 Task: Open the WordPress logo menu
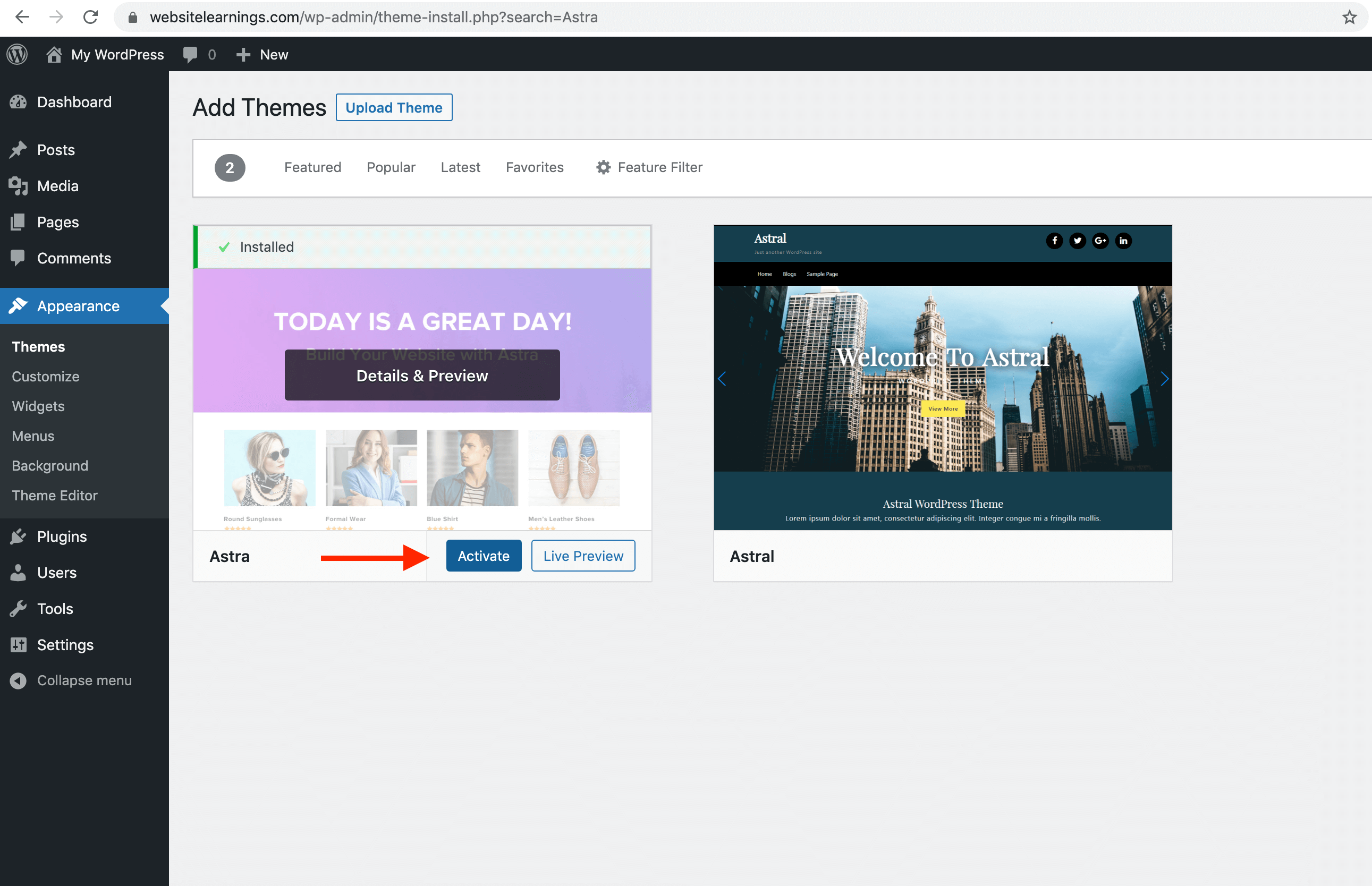[17, 55]
